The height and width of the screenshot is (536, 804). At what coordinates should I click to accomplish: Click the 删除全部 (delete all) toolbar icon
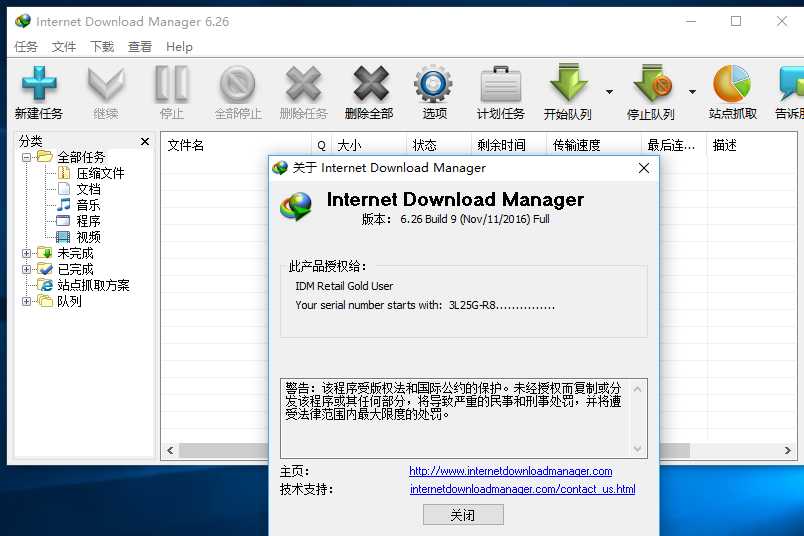(370, 84)
